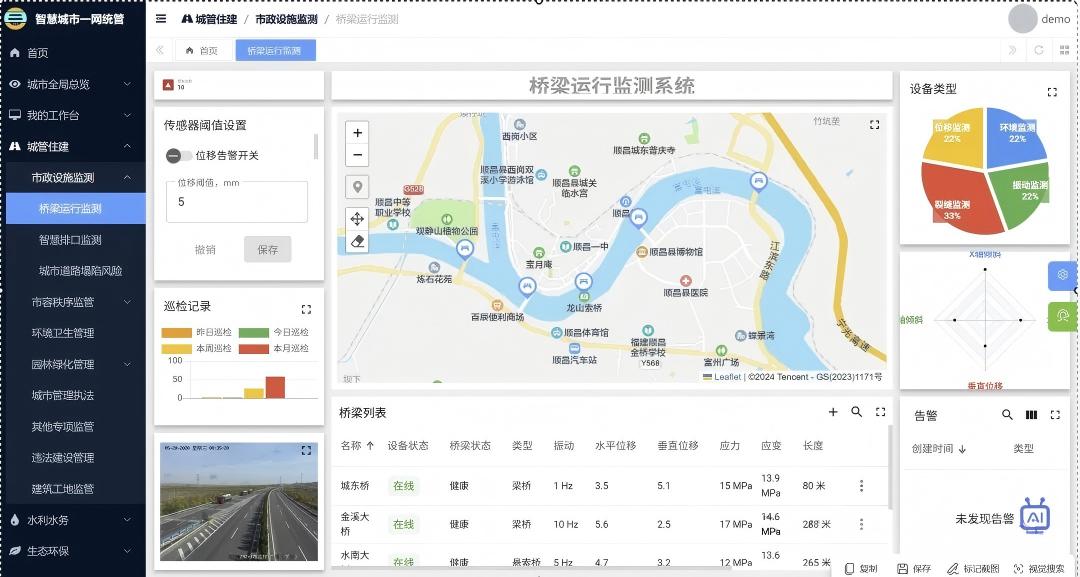Click the map location marker tool
The image size is (1080, 577).
point(358,187)
